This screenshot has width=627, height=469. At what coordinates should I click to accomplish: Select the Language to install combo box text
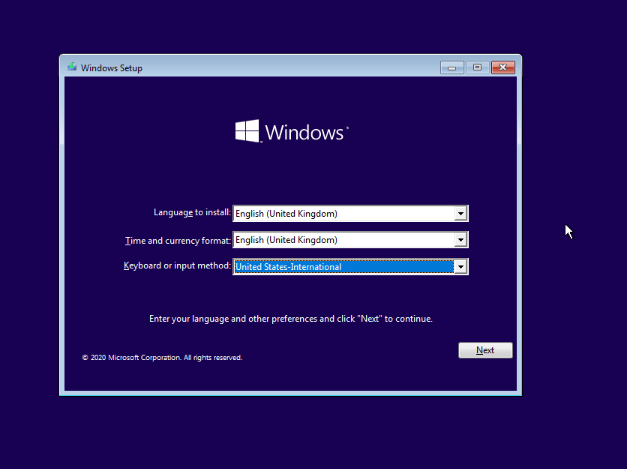340,213
